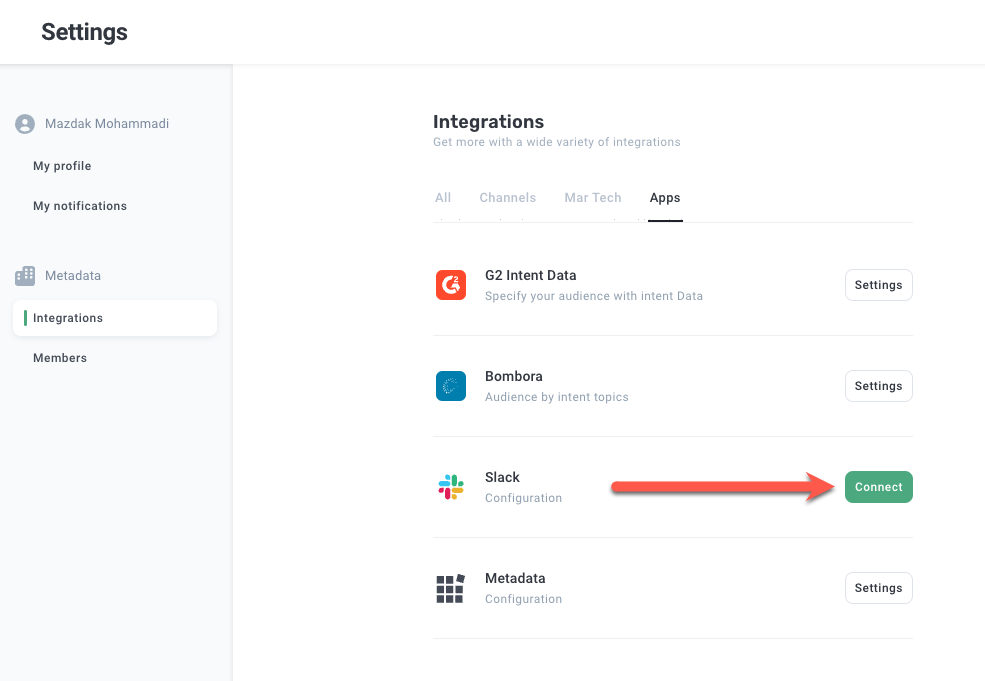This screenshot has height=681, width=985.
Task: Click the Slack logo icon
Action: (451, 487)
